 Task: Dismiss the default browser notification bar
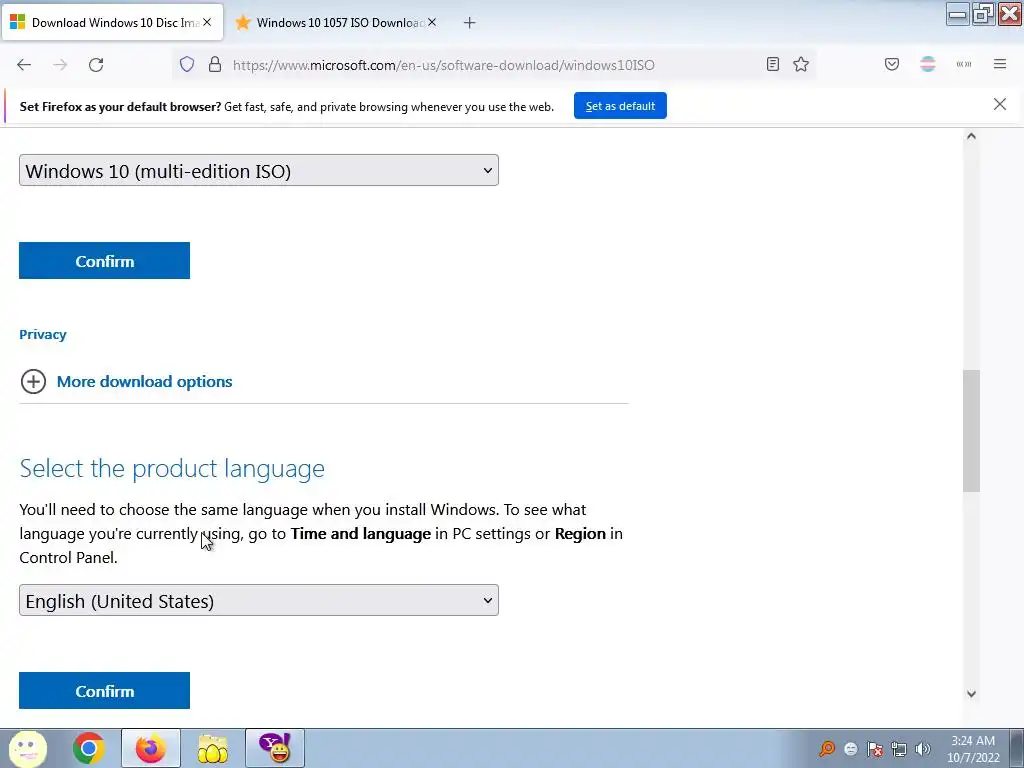click(1000, 104)
